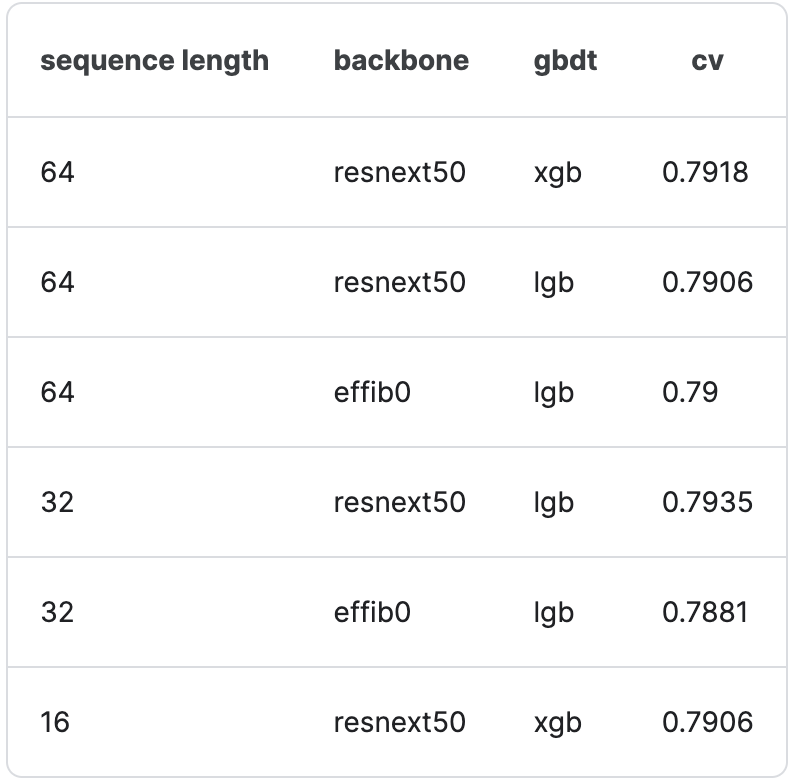Click 'lgb' in the 0.7935 row
The image size is (804, 782).
tap(553, 503)
